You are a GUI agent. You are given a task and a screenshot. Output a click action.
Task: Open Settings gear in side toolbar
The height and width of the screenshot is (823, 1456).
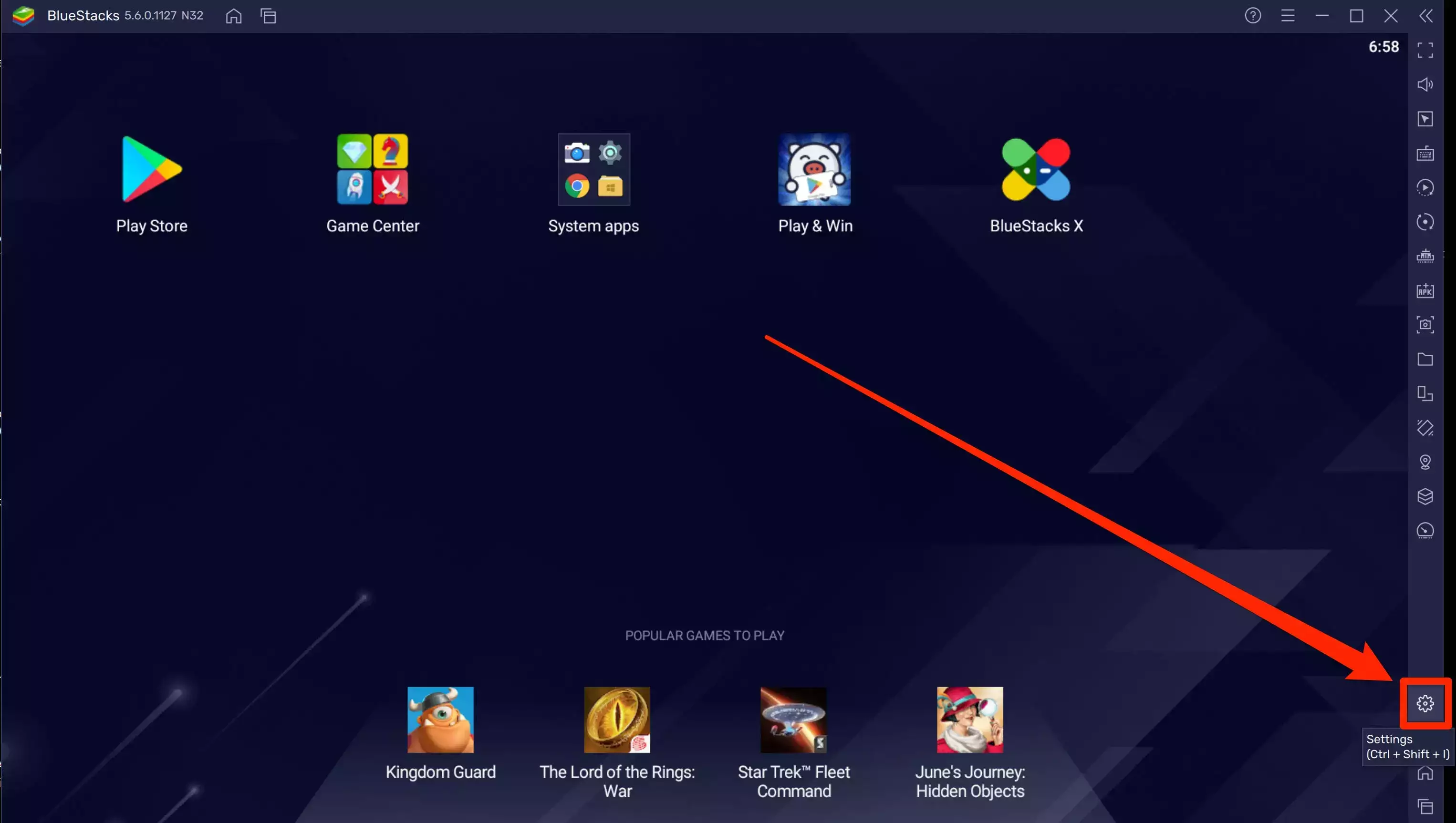tap(1425, 703)
